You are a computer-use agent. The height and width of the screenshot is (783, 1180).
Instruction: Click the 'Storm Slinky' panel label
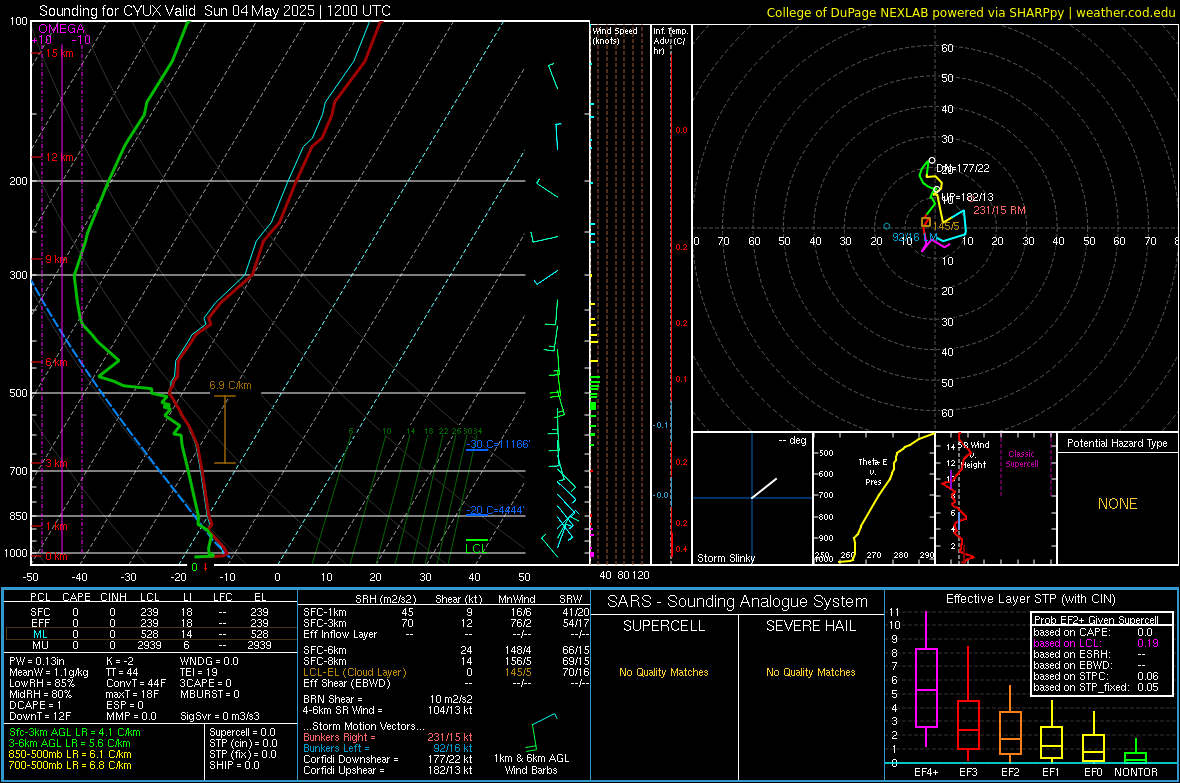725,558
